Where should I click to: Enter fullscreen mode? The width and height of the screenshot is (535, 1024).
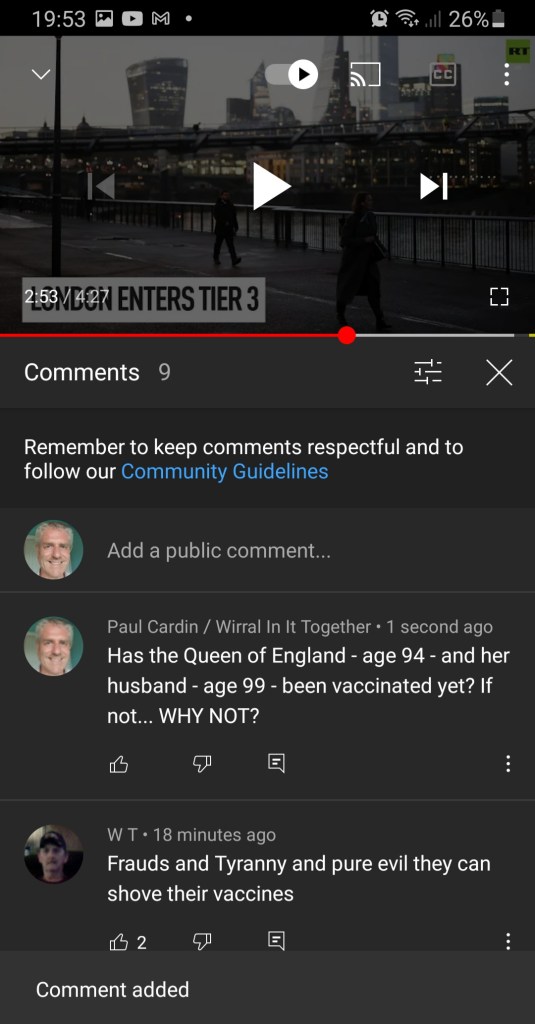click(x=499, y=297)
